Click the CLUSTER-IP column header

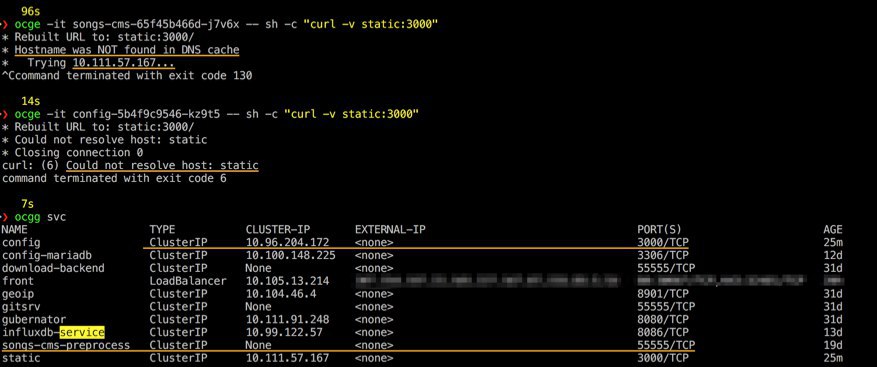(278, 229)
